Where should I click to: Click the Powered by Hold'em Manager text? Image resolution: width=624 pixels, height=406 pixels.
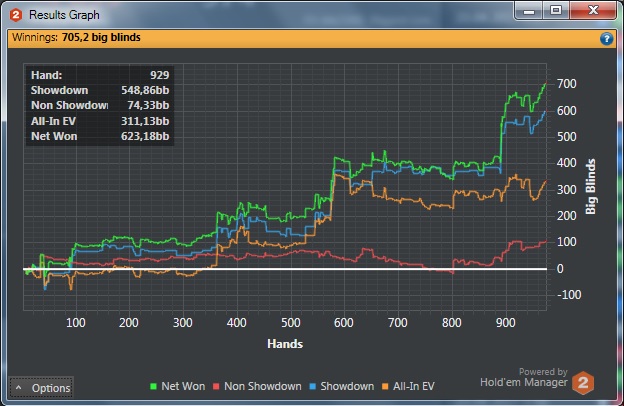coord(524,377)
